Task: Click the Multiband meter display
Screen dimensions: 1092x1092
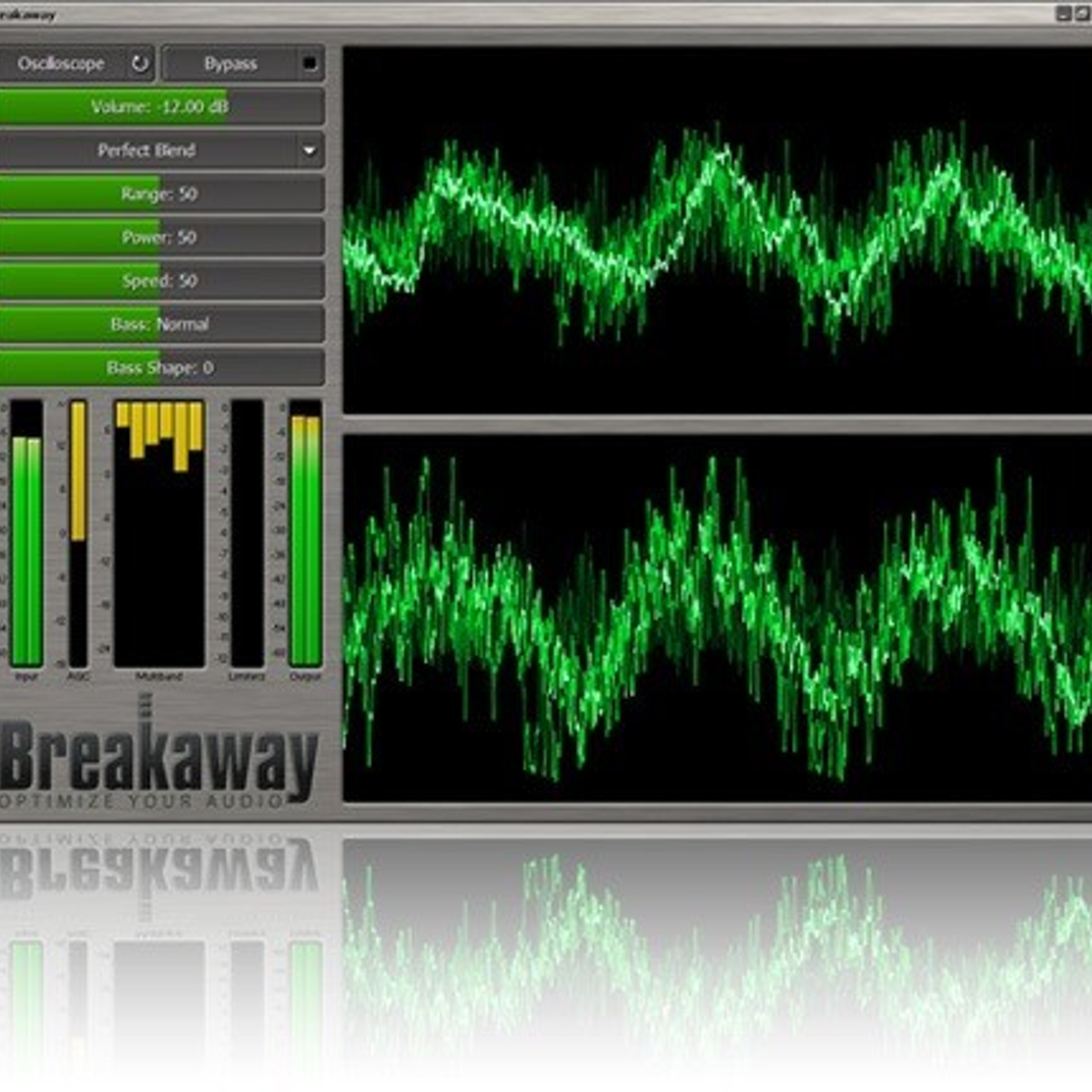Action: (159, 533)
